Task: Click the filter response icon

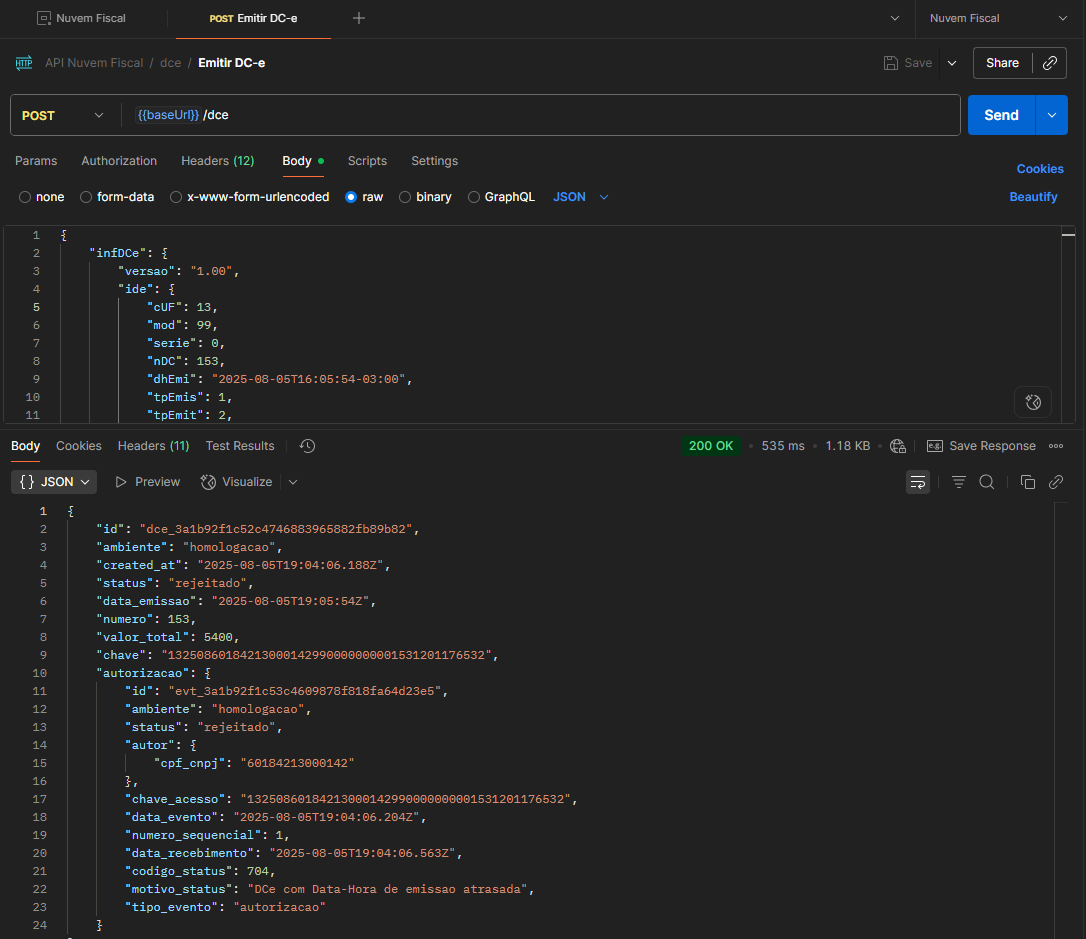Action: tap(958, 482)
